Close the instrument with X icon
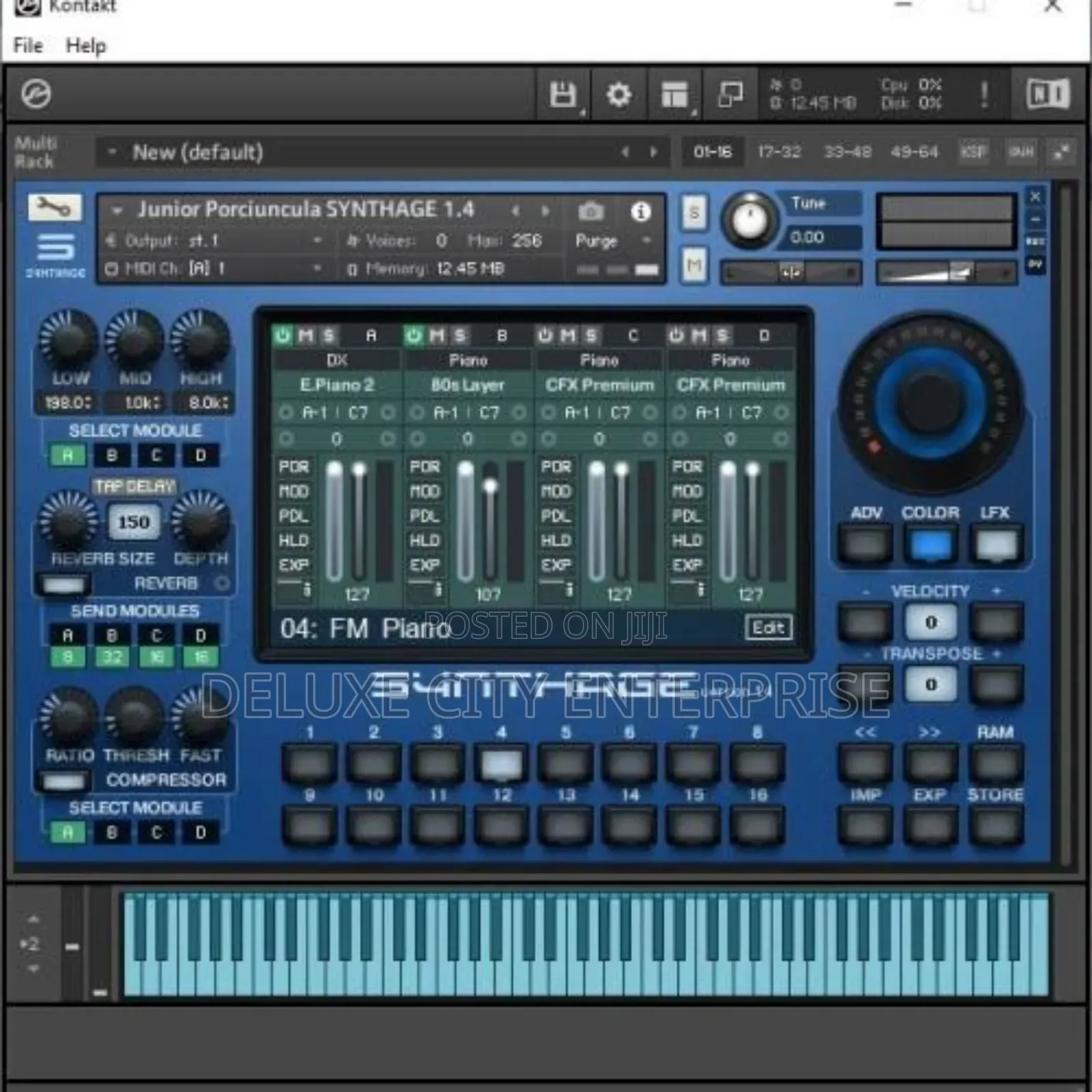1092x1092 pixels. coord(1035,197)
